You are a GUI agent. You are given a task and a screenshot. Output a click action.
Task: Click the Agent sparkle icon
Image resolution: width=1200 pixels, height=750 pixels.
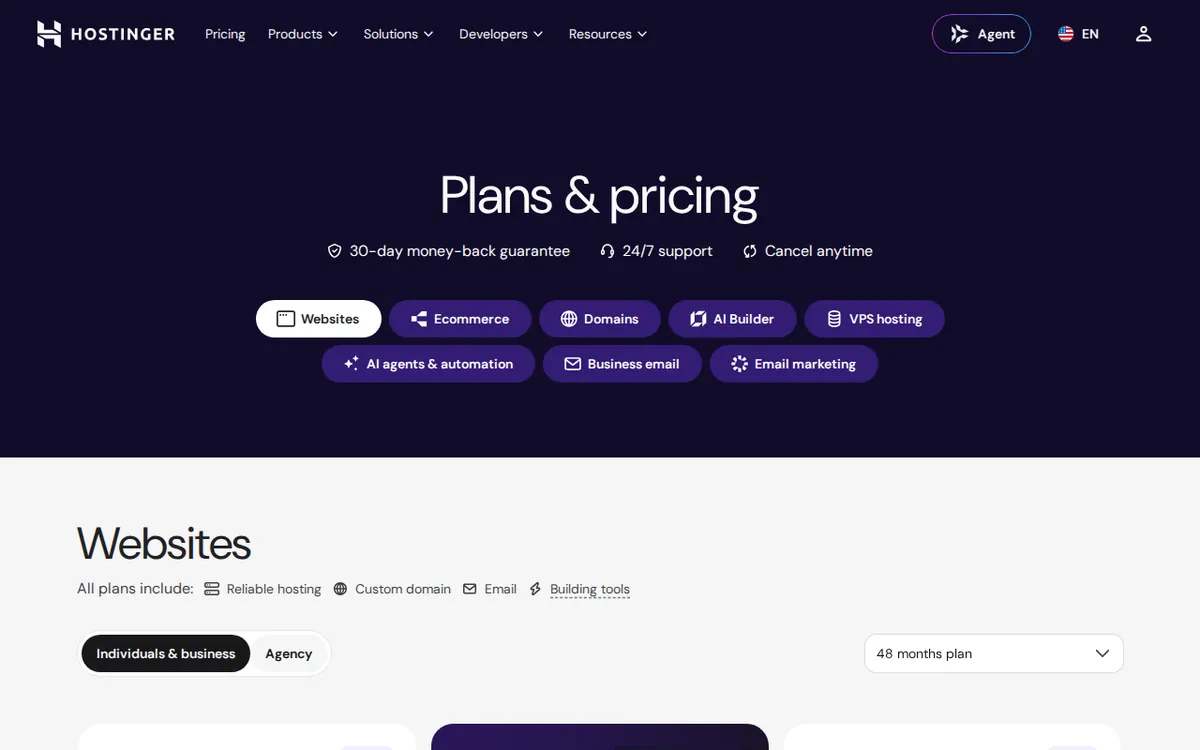(959, 34)
